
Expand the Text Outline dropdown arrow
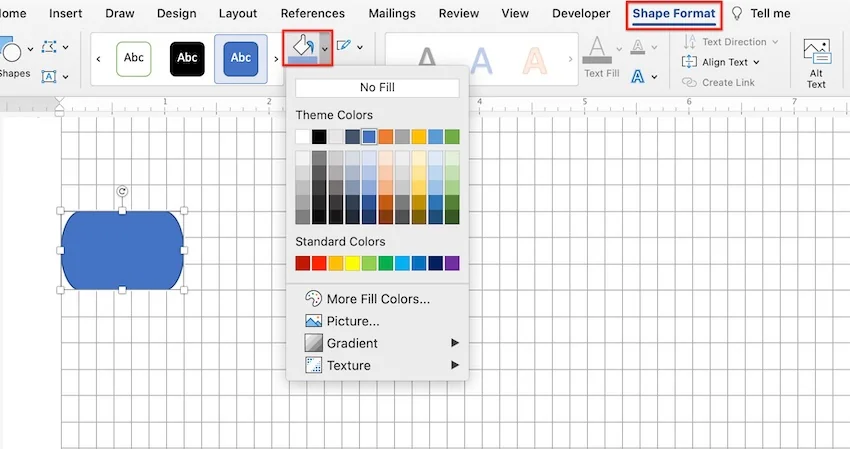point(654,48)
